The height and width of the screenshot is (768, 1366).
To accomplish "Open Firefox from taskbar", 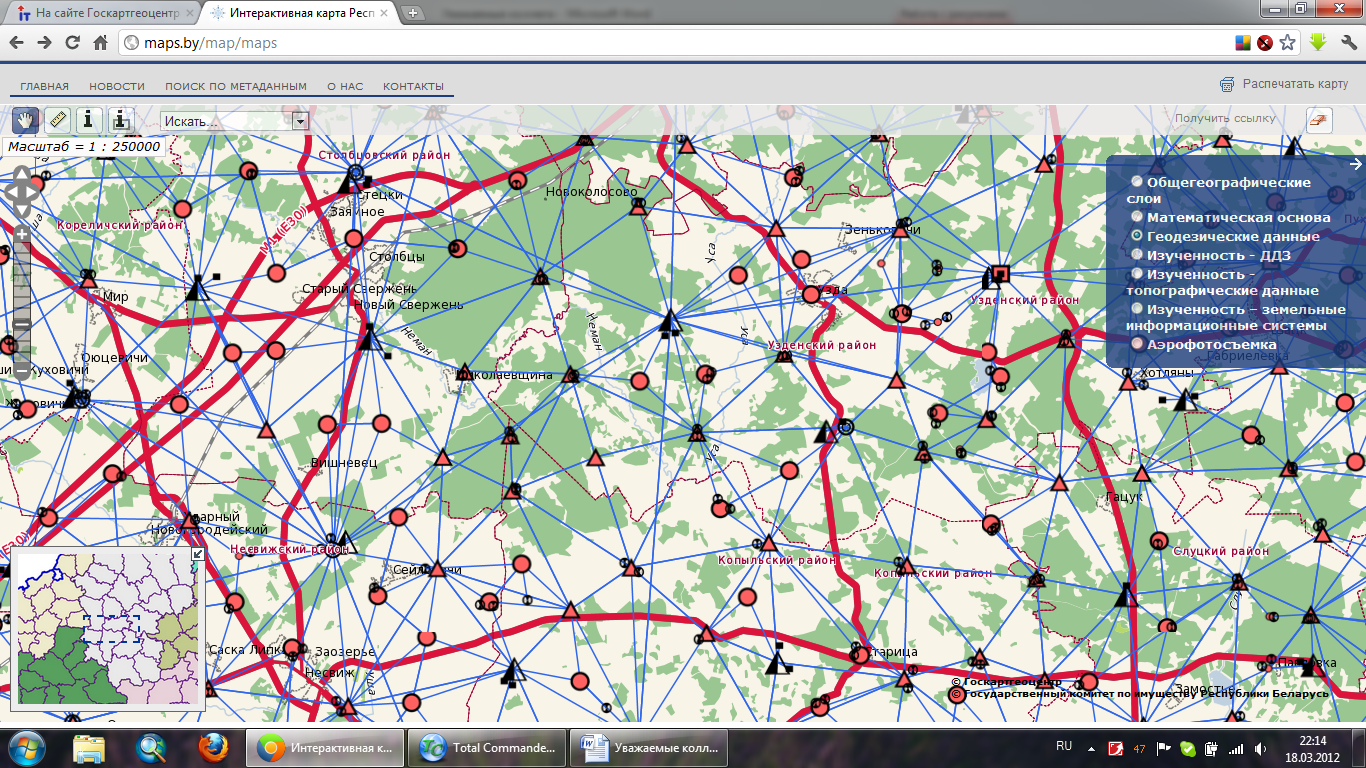I will [x=212, y=747].
